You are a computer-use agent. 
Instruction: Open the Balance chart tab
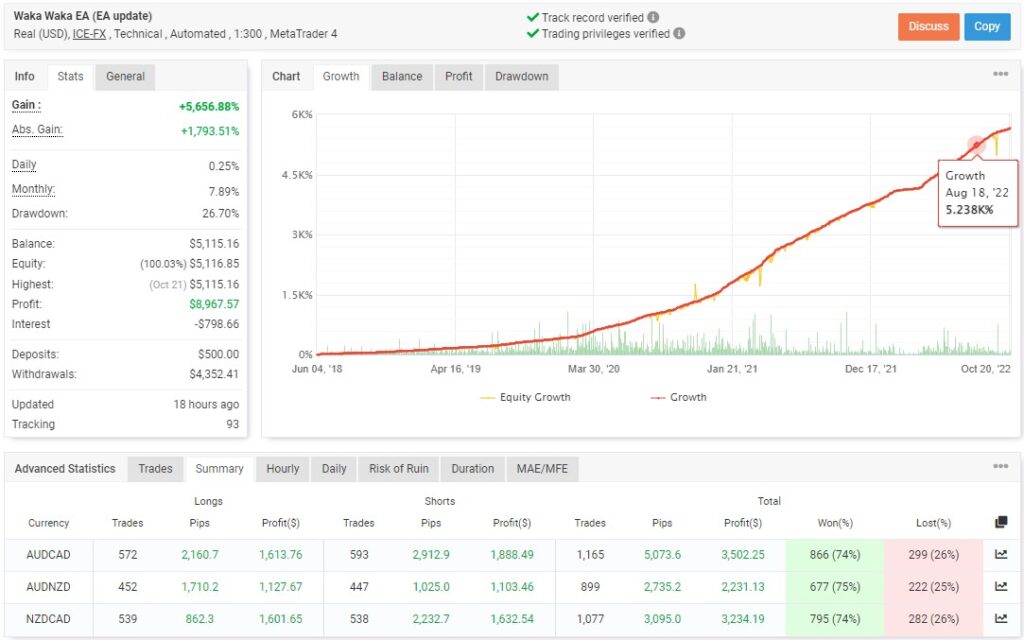[x=402, y=76]
